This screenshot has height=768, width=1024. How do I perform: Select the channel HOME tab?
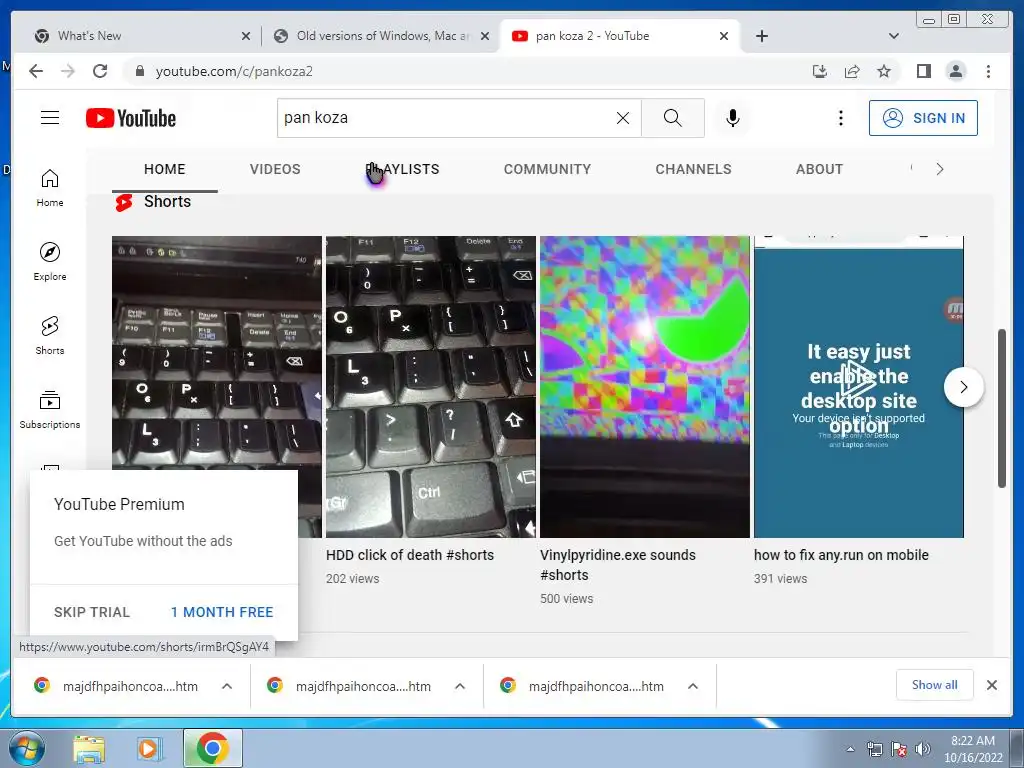165,169
